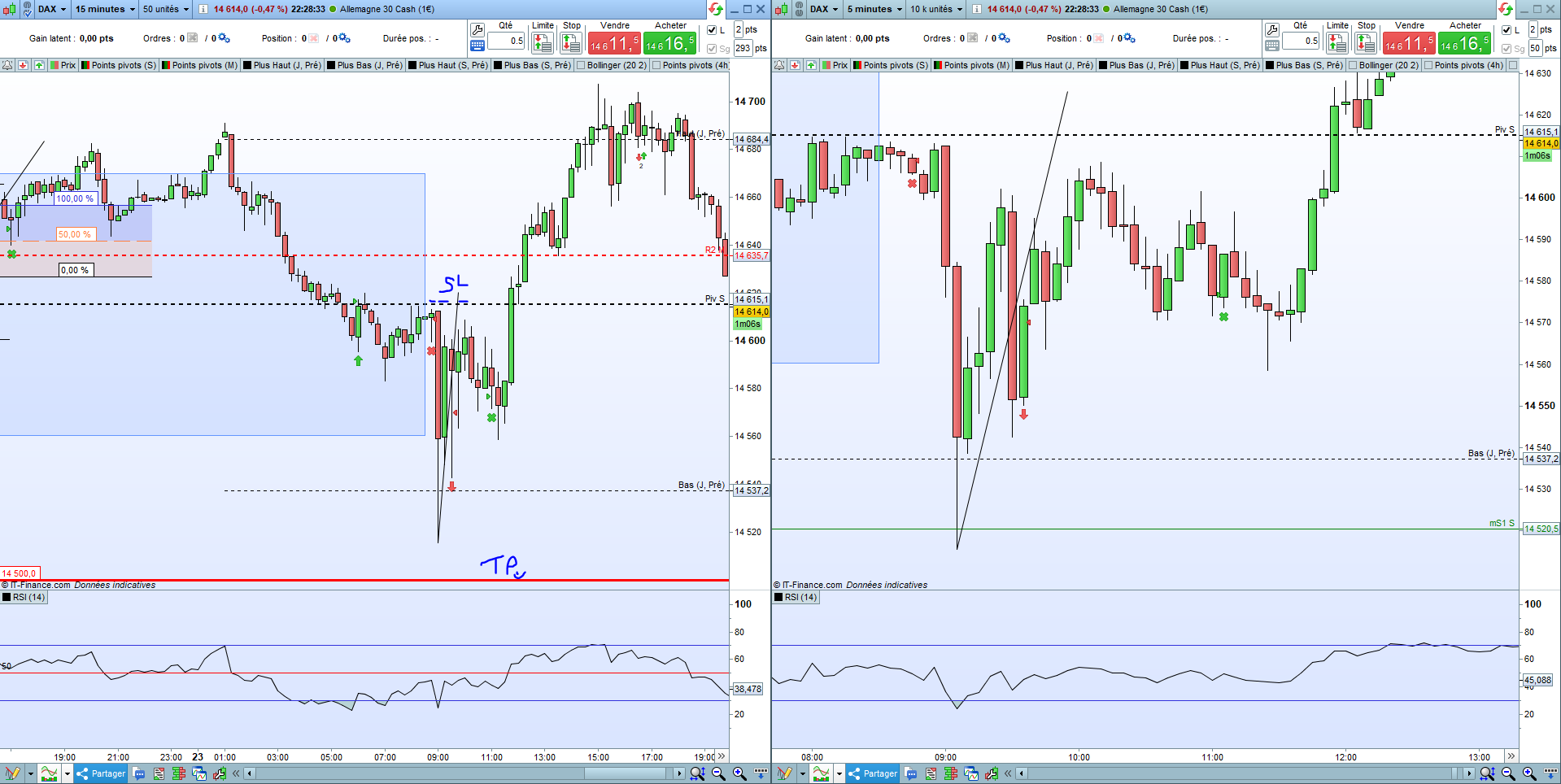
Task: Click the RSI (14) label in 5 minutes chart
Action: (x=796, y=597)
